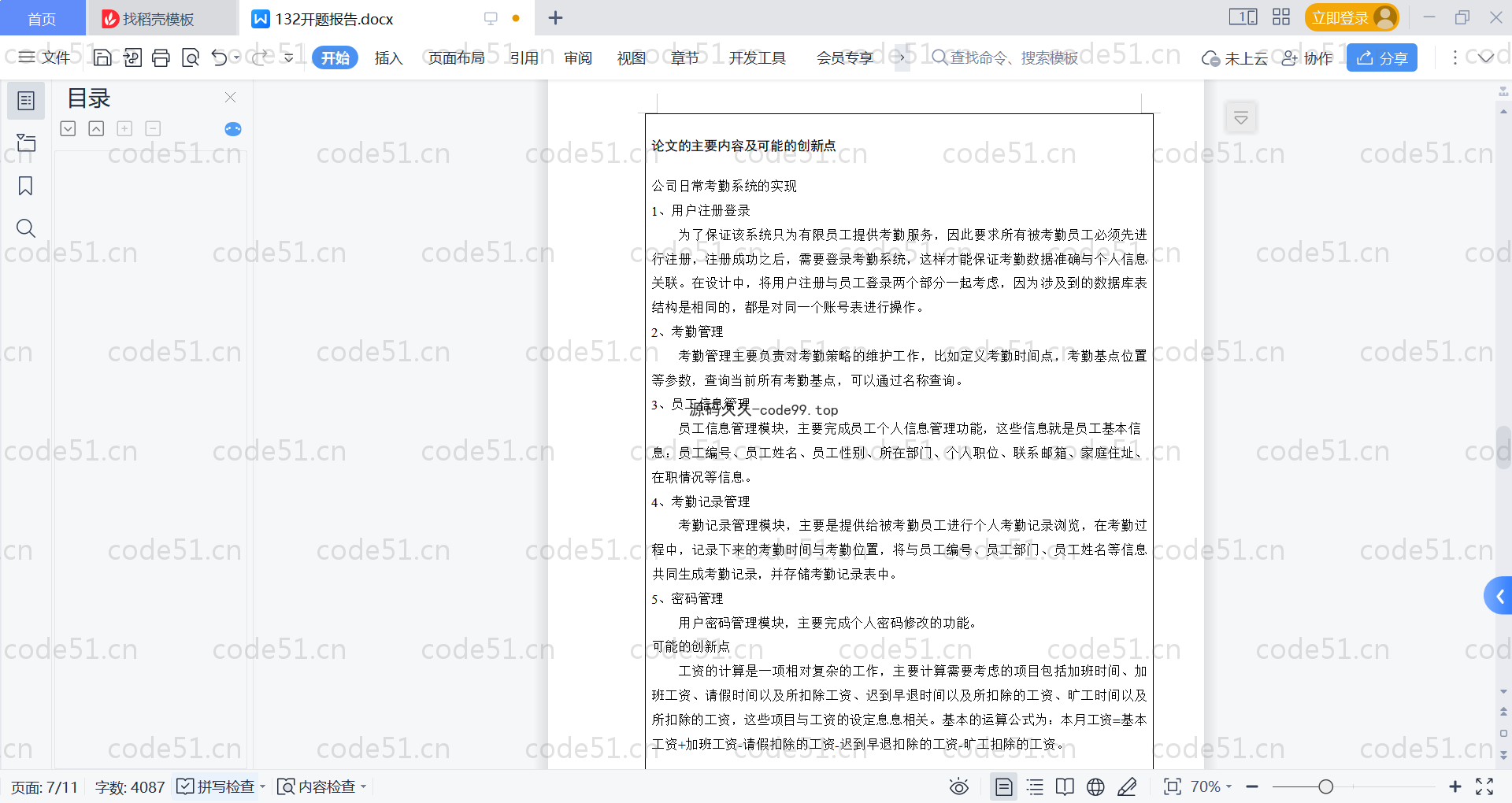Click the screen-display icon on the document tab

(x=491, y=18)
